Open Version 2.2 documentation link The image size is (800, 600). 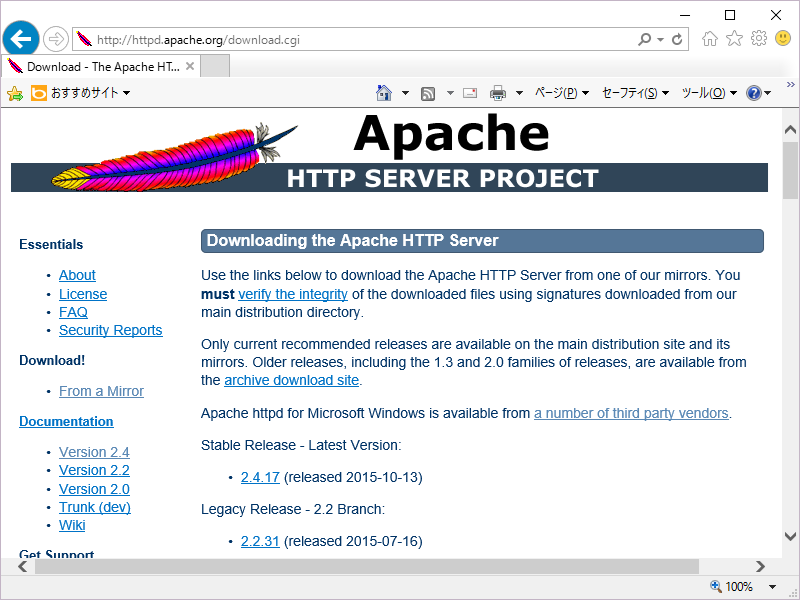pos(94,470)
